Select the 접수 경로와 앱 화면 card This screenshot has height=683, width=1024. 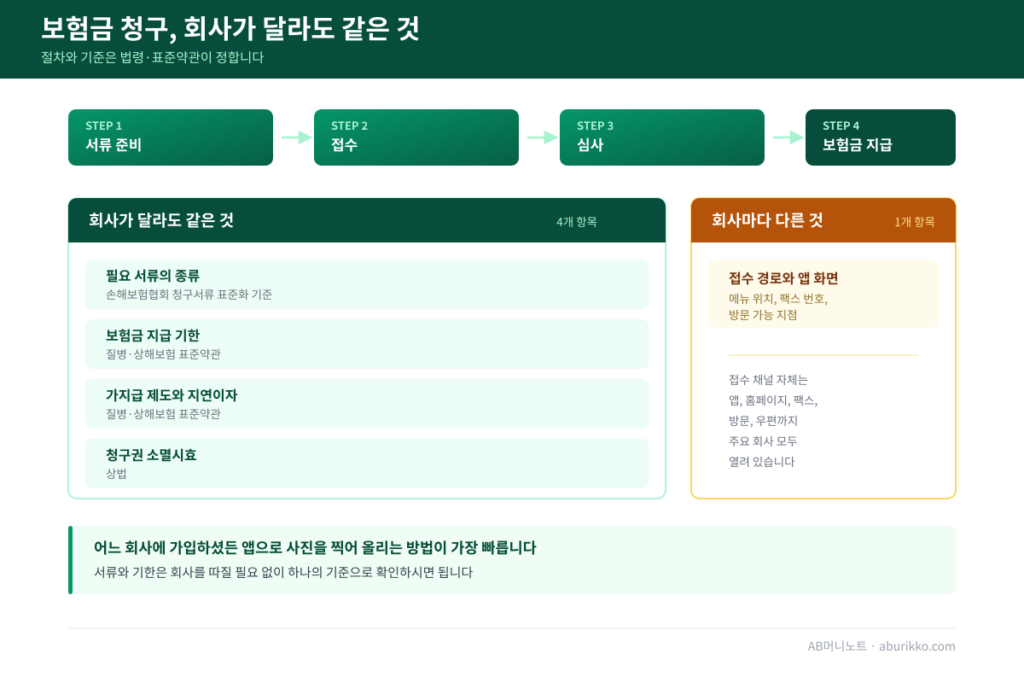pos(823,294)
